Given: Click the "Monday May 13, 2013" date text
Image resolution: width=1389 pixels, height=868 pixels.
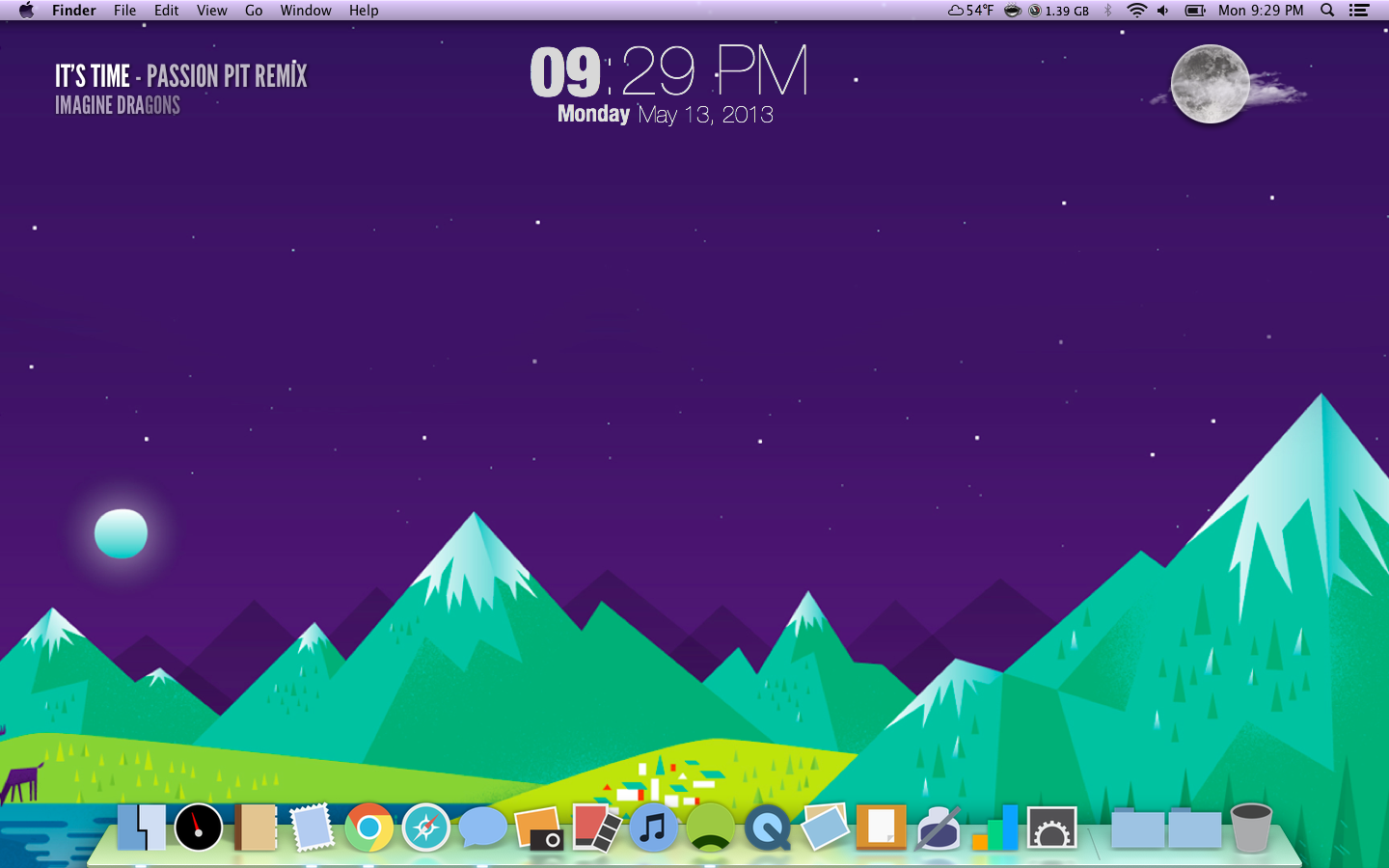Looking at the screenshot, I should (x=666, y=115).
